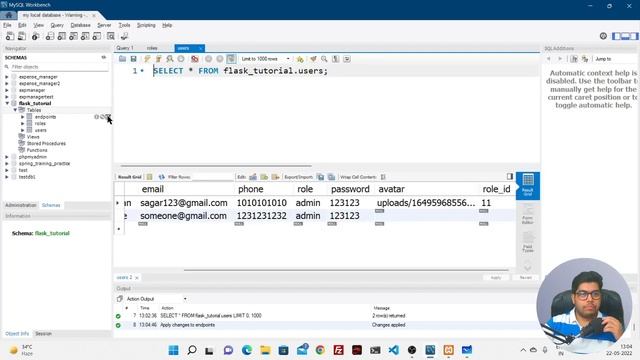The width and height of the screenshot is (640, 360).
Task: Click the Filter Rows input field
Action: 212,177
